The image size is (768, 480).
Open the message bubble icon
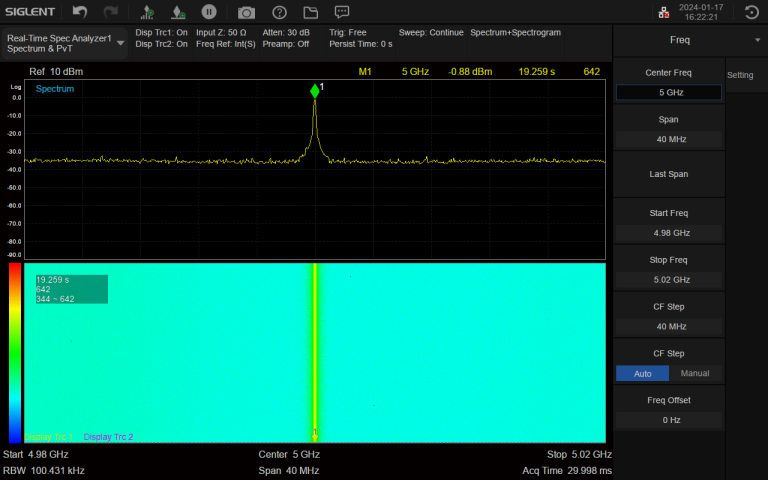(x=342, y=12)
